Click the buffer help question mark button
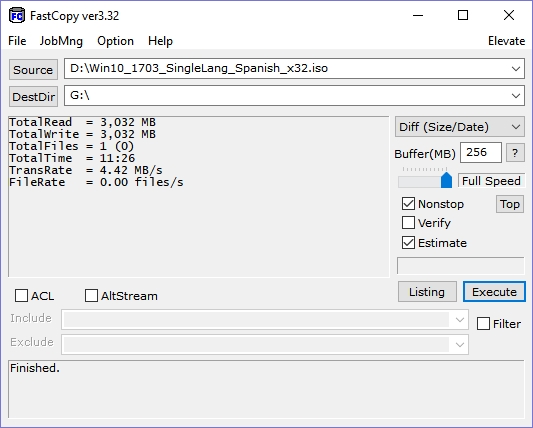The width and height of the screenshot is (533, 428). [x=515, y=153]
